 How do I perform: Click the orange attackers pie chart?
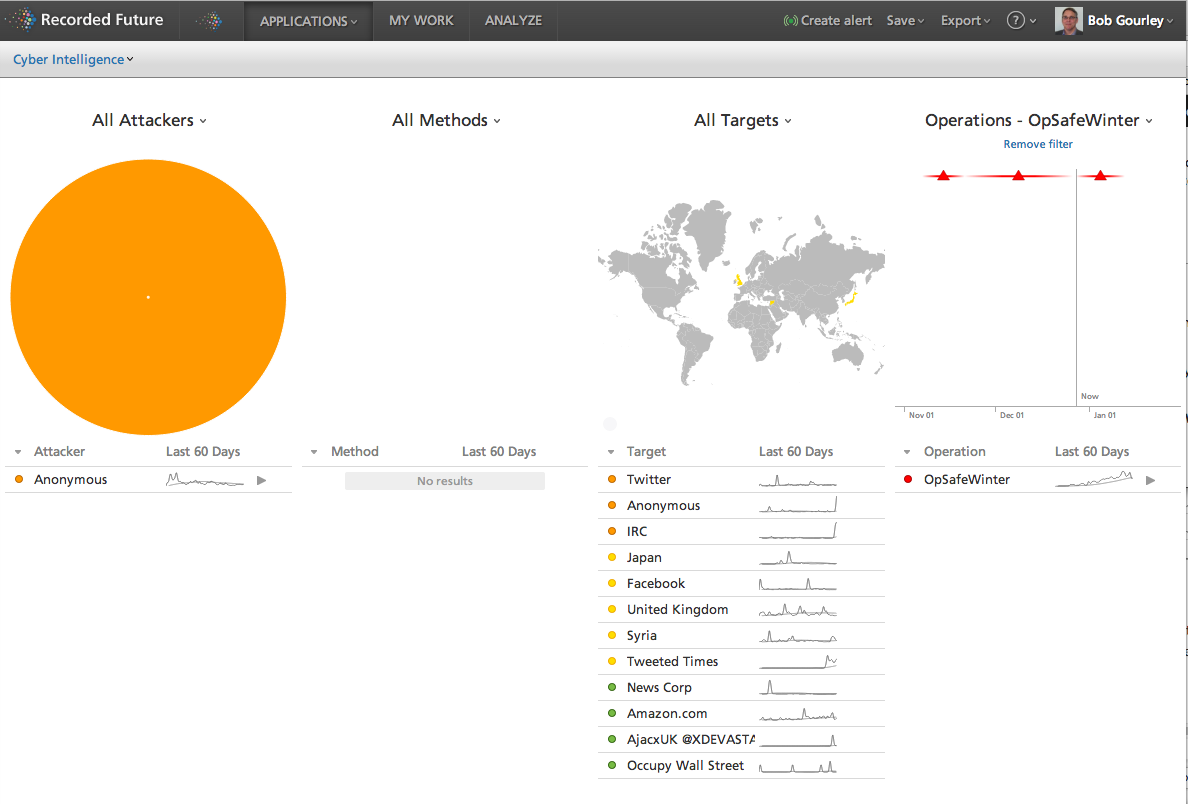pyautogui.click(x=148, y=297)
